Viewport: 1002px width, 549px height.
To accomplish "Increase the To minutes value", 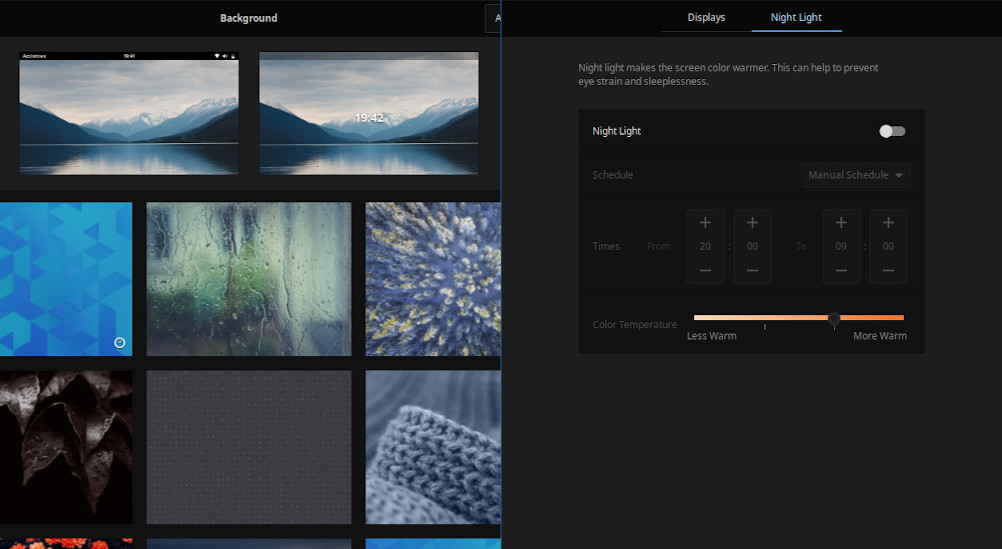I will pyautogui.click(x=888, y=223).
